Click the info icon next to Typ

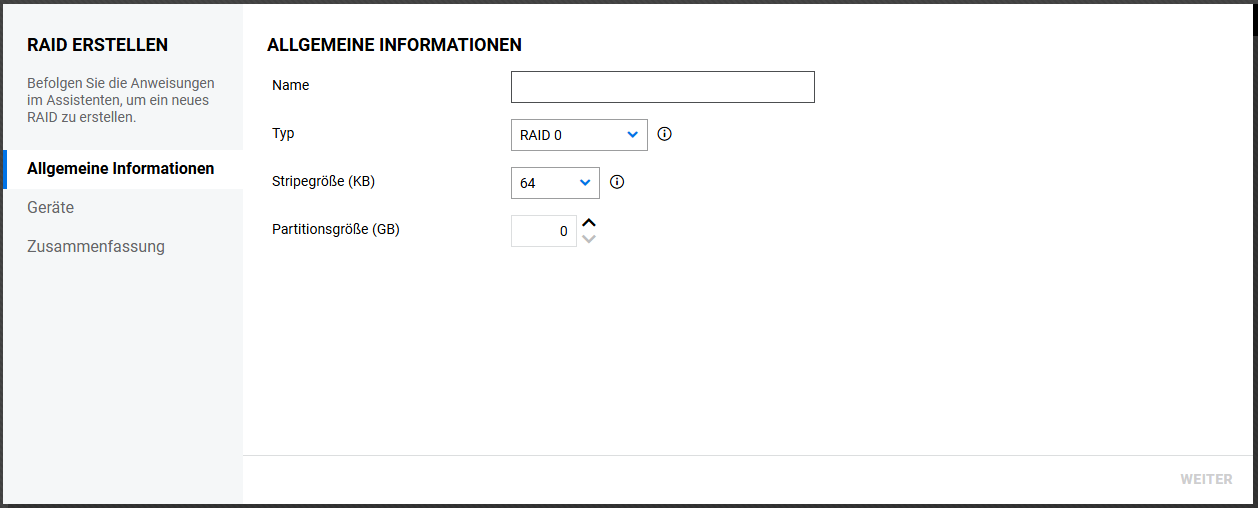coord(664,134)
